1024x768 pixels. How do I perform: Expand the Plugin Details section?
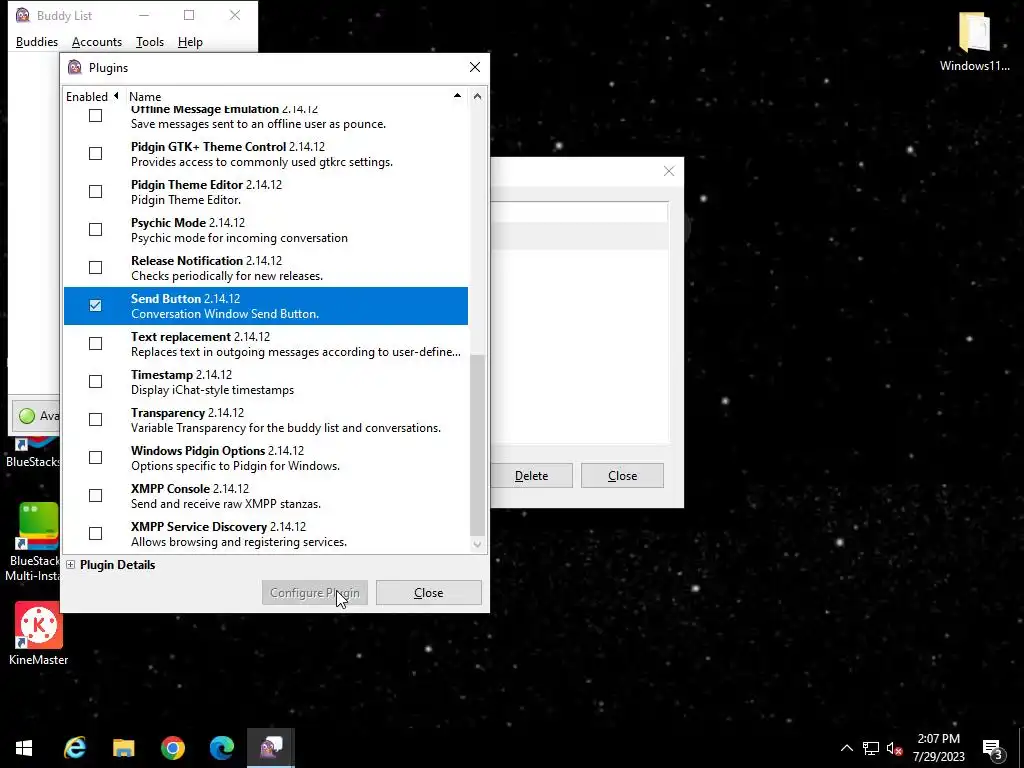pos(71,565)
